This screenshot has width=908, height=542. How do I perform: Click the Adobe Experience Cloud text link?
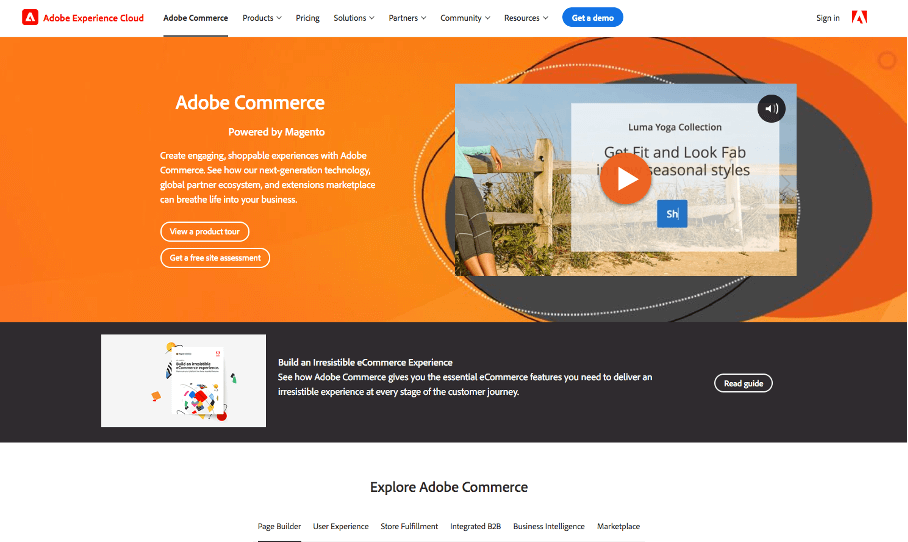pyautogui.click(x=93, y=18)
